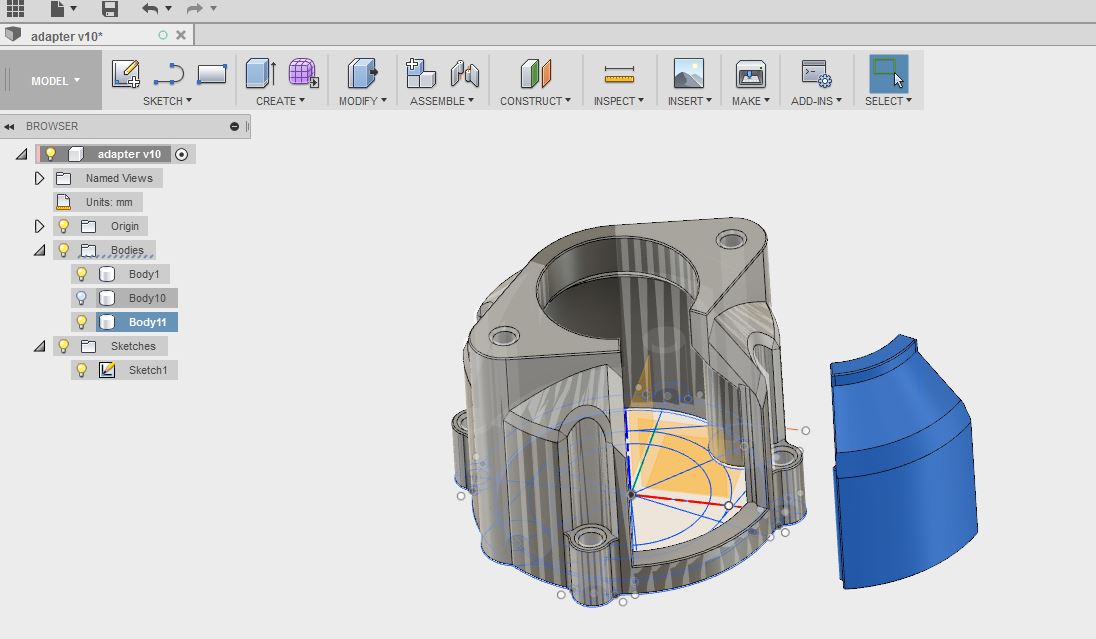Open the MODEL workspace dropdown
This screenshot has height=639, width=1096.
tap(54, 81)
